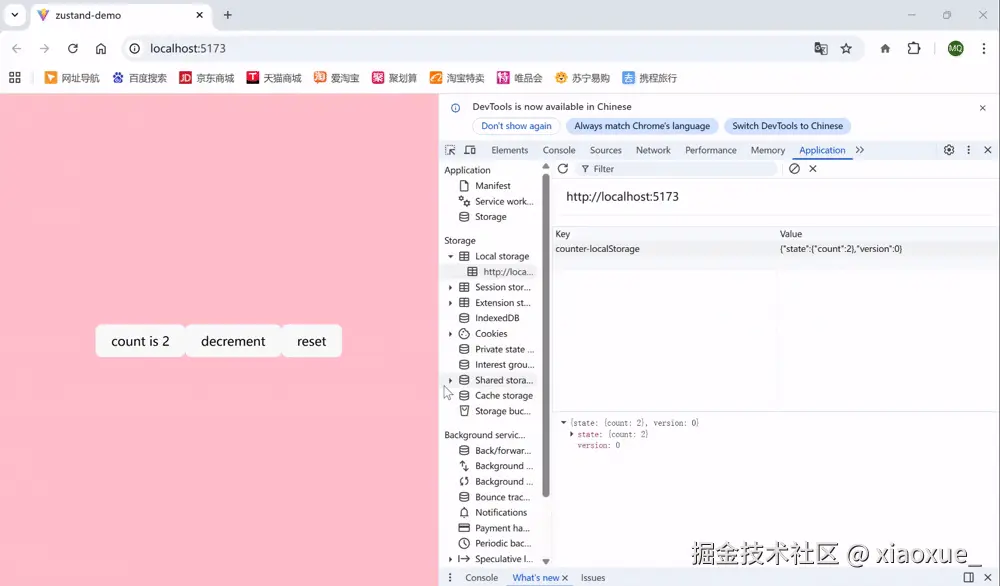Open Google Translate icon in address bar
1000x586 pixels.
point(821,47)
